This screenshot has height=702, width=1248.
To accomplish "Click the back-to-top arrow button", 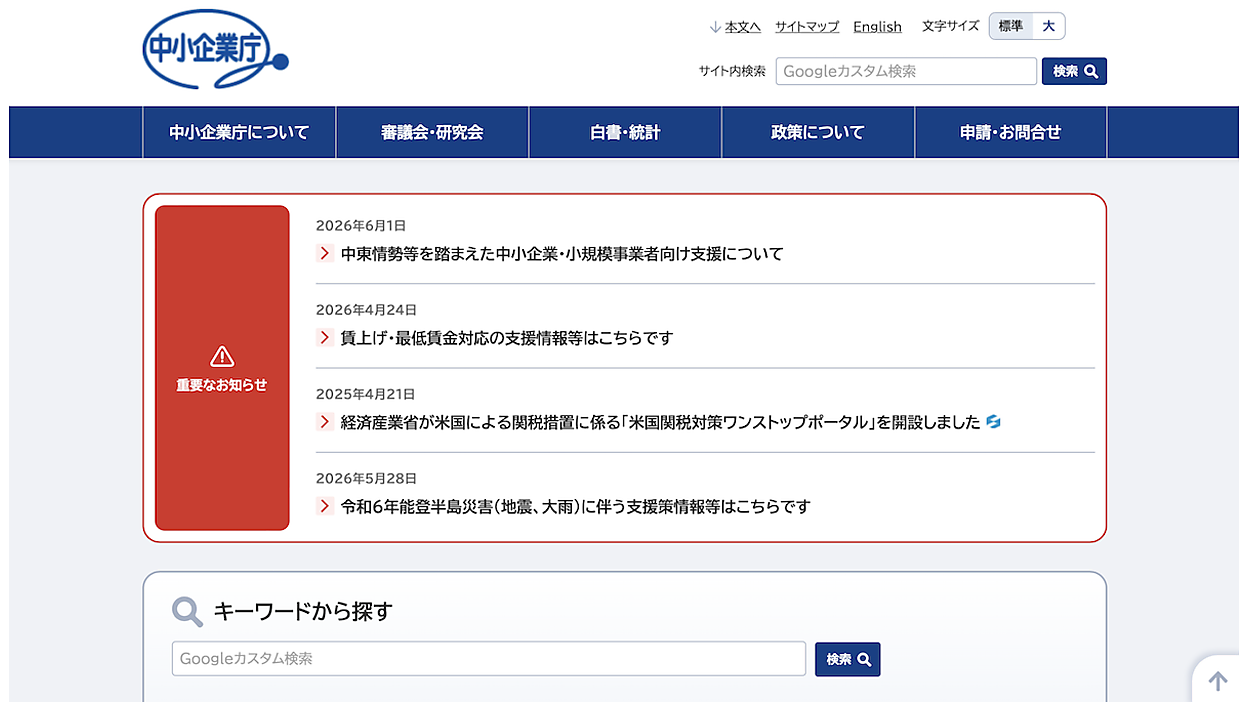I will pos(1218,681).
